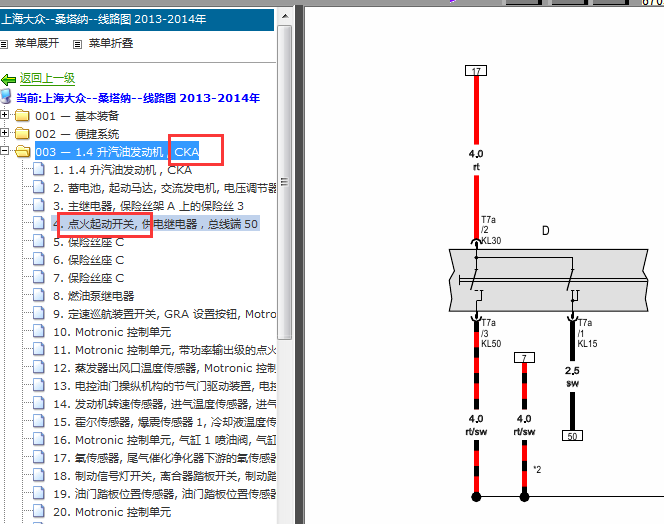Viewport: 664px width, 524px height.
Task: Open page 17. 氧传感器, 尾气催化净化器
Action: [x=164, y=458]
